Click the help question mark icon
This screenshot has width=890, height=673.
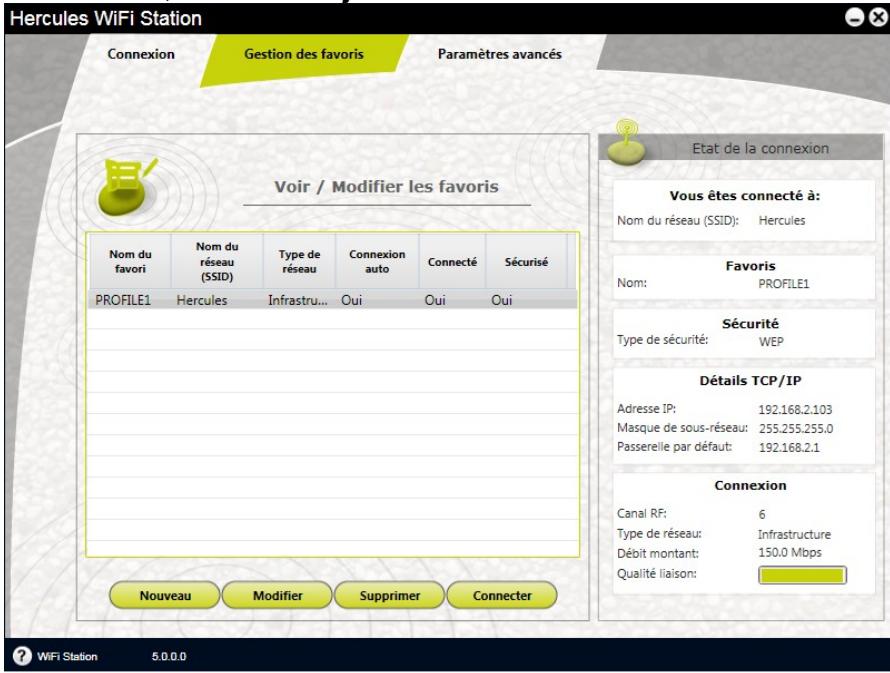tap(22, 656)
